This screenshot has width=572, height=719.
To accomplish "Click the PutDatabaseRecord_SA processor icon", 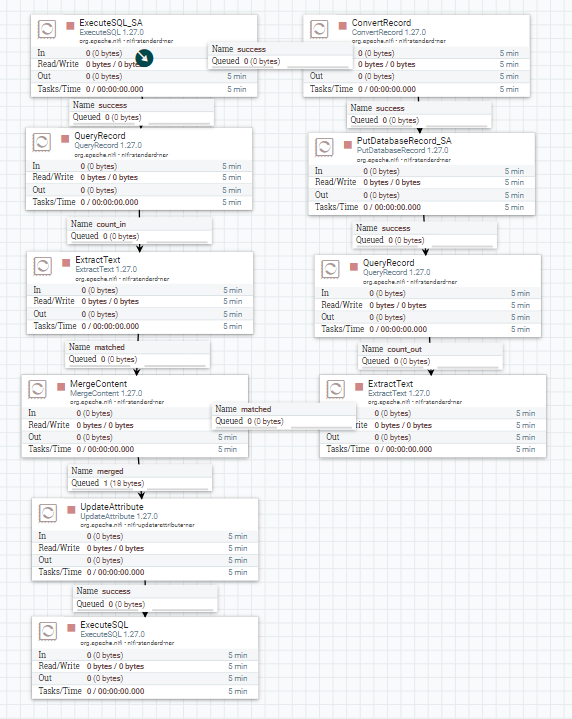I will pos(324,147).
